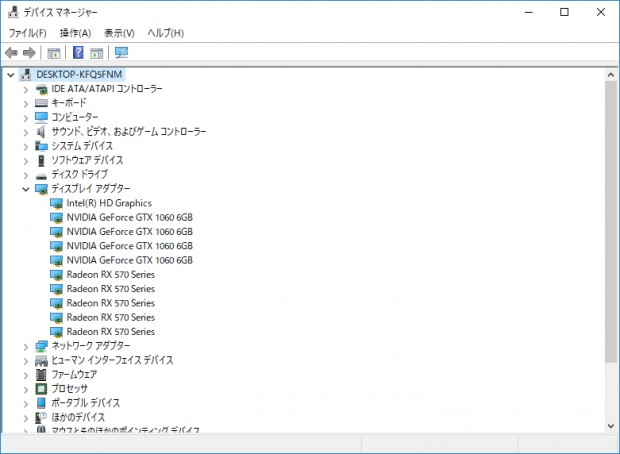620x454 pixels.
Task: Expand the キーボード chevron
Action: point(26,104)
